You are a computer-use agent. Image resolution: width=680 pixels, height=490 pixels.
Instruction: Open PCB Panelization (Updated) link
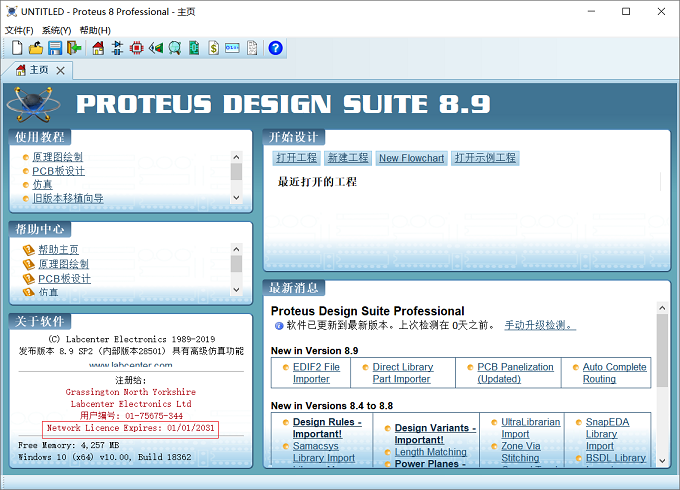[515, 373]
